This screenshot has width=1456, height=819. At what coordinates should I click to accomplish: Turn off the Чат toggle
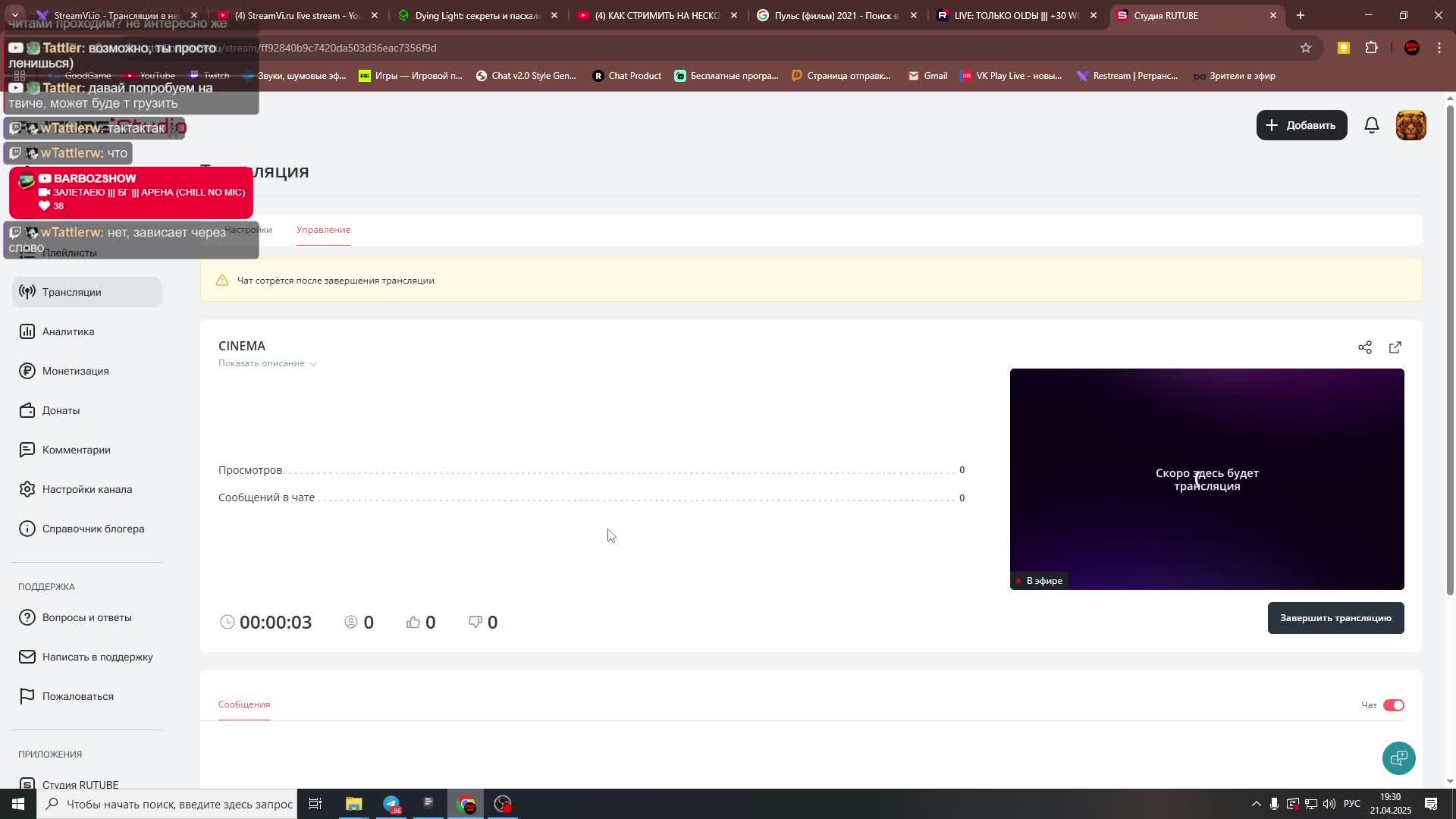click(x=1393, y=705)
